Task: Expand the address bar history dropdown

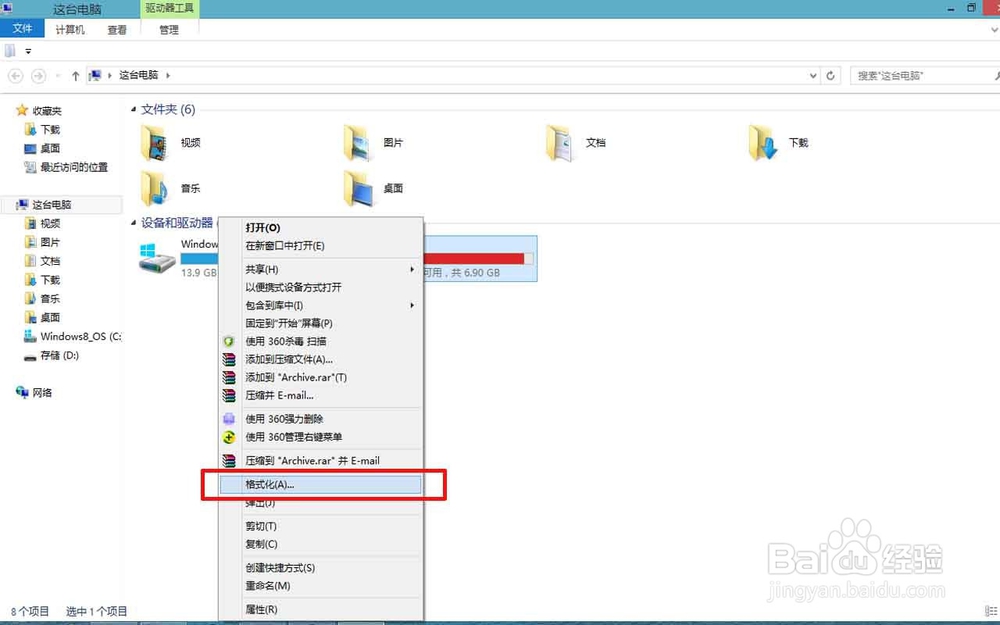Action: click(x=813, y=75)
